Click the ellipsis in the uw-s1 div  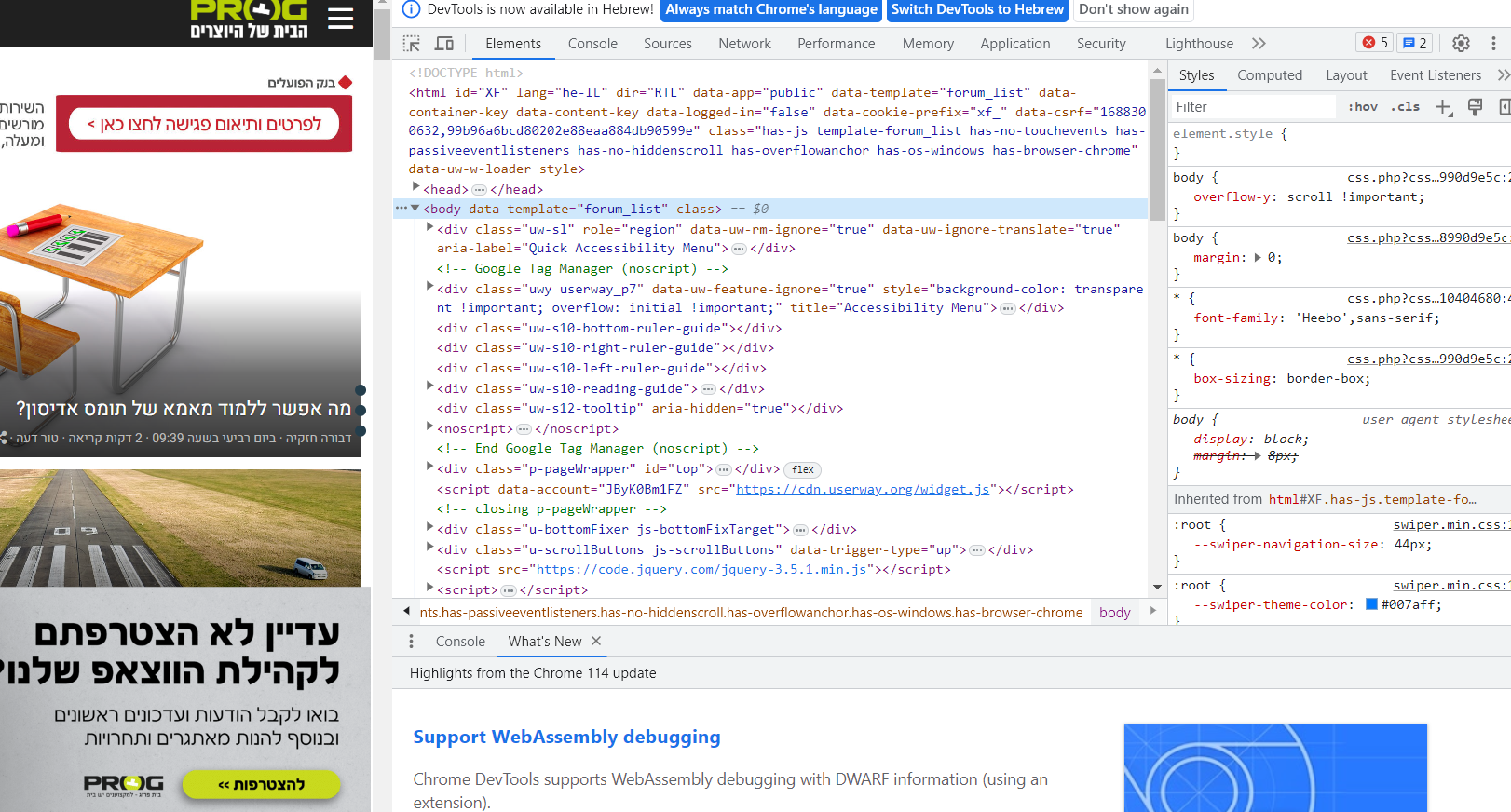pos(739,249)
